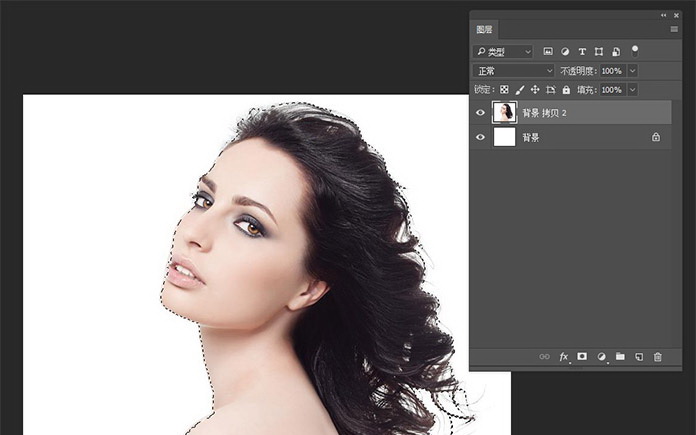Create a new layer
The image size is (696, 435).
[639, 357]
